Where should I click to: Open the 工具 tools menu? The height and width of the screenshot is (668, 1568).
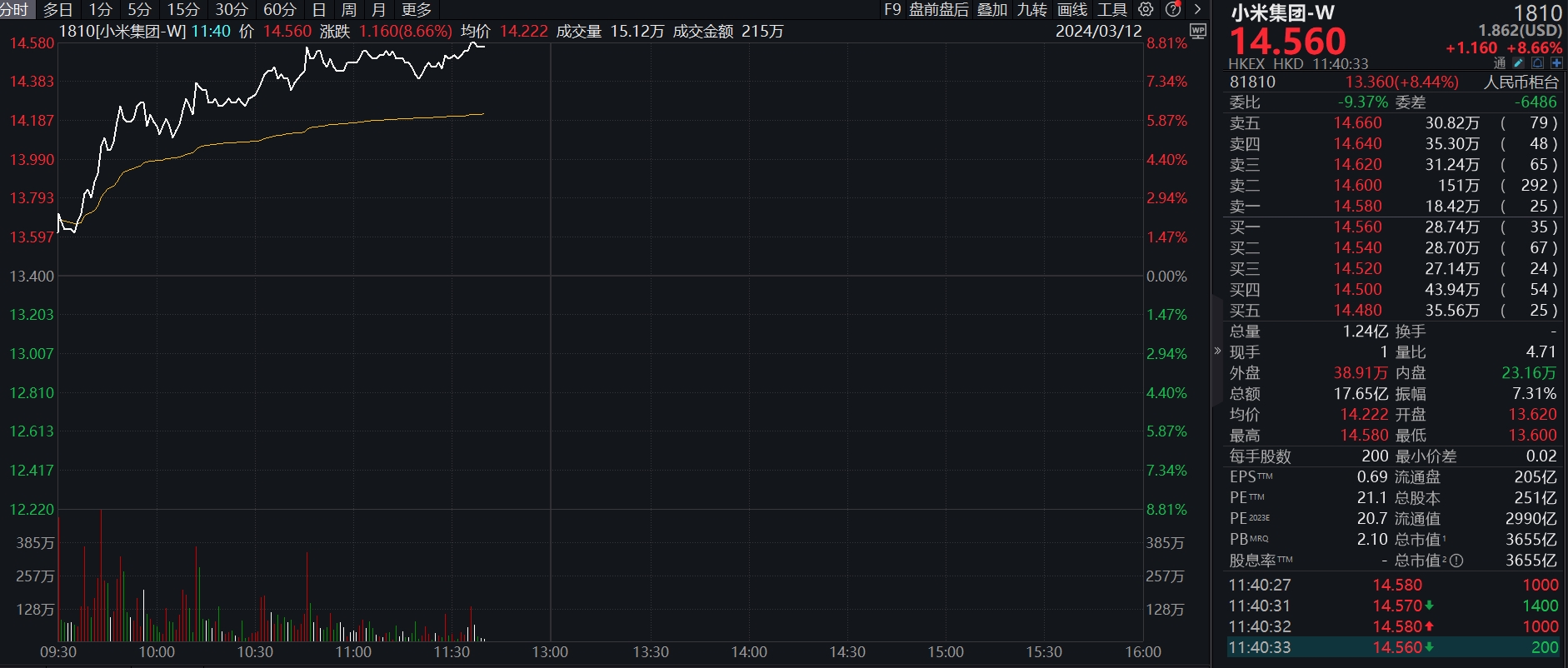point(1111,9)
